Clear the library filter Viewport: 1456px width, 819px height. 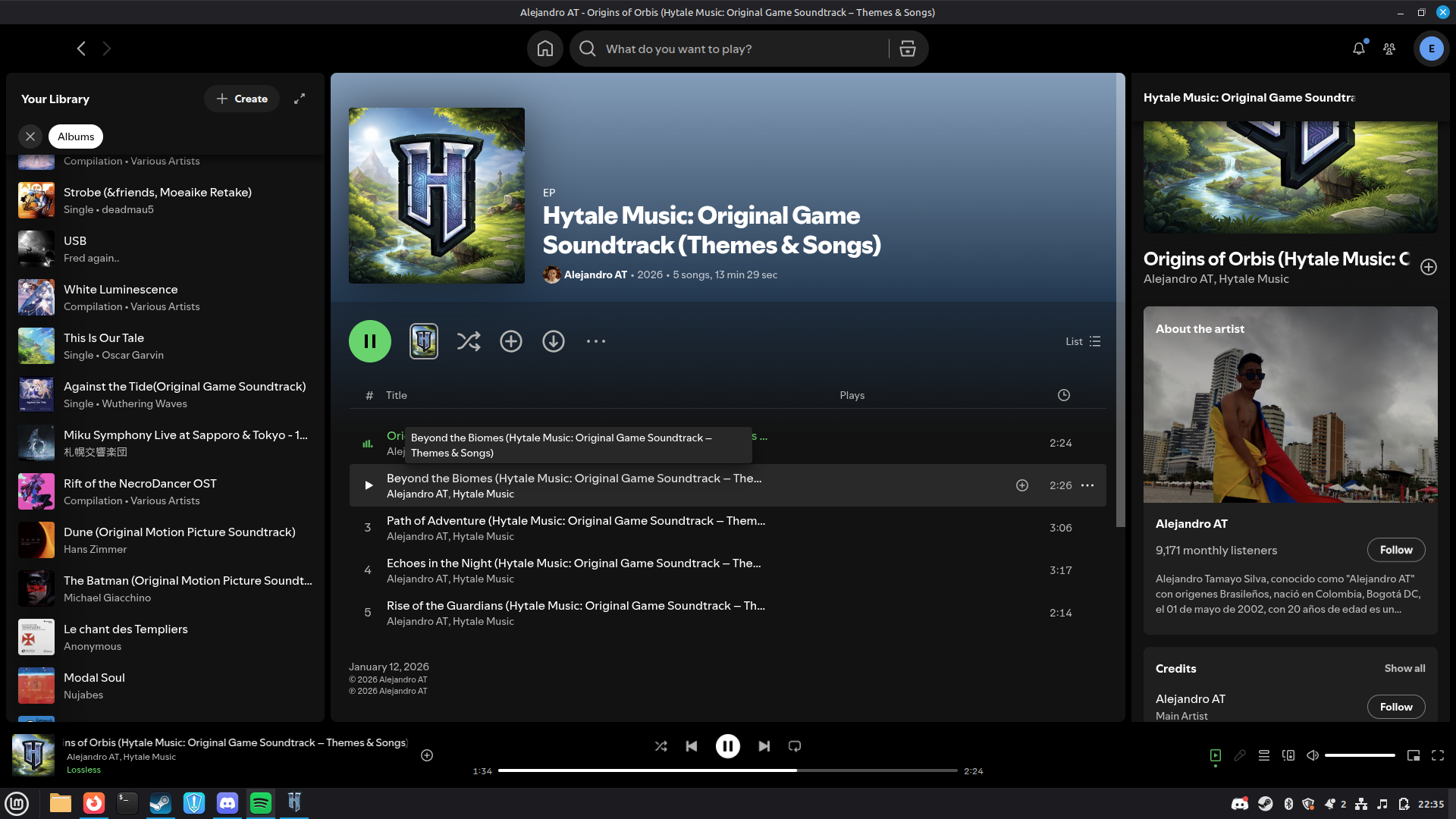[30, 136]
